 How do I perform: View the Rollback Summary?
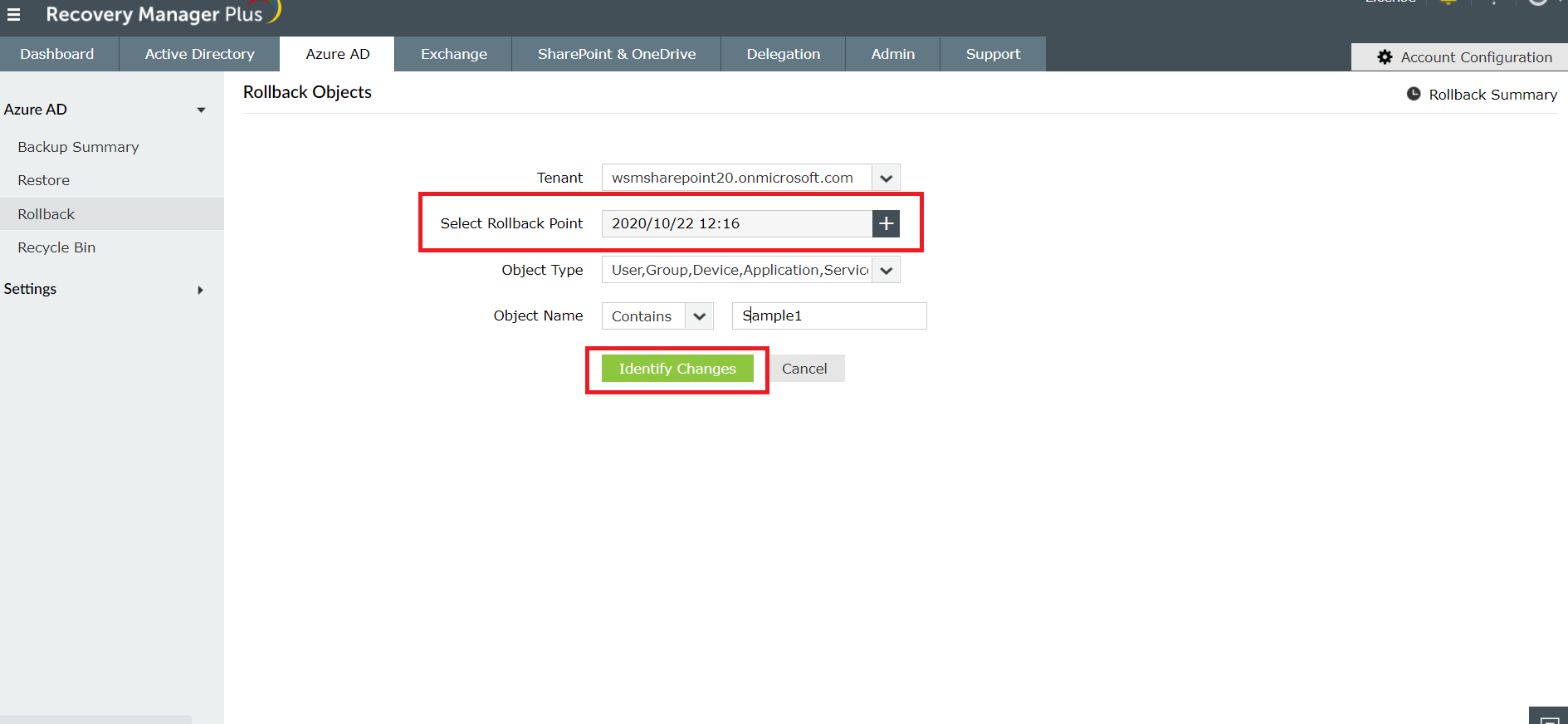pyautogui.click(x=1482, y=95)
